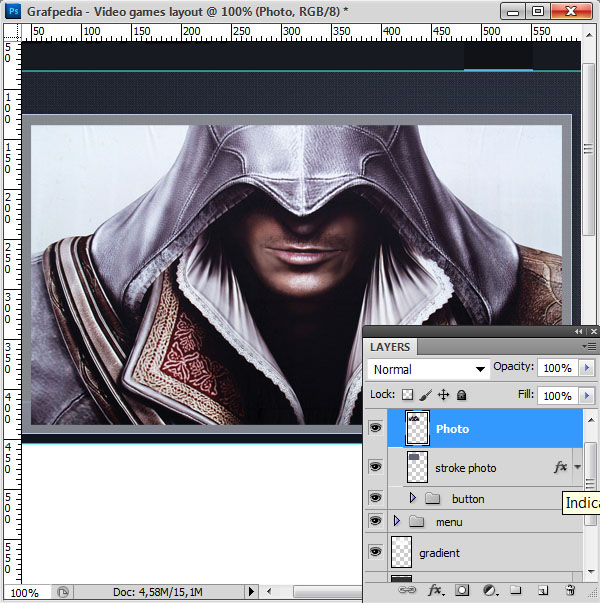Close the Video games layout document
600x603 pixels.
pos(571,11)
